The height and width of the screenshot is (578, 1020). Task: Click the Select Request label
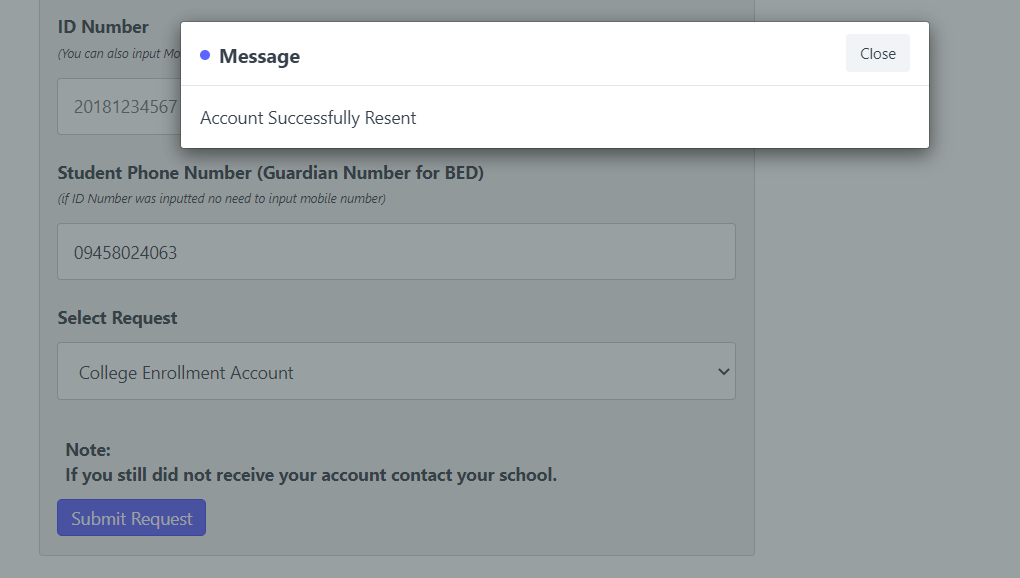pos(117,318)
